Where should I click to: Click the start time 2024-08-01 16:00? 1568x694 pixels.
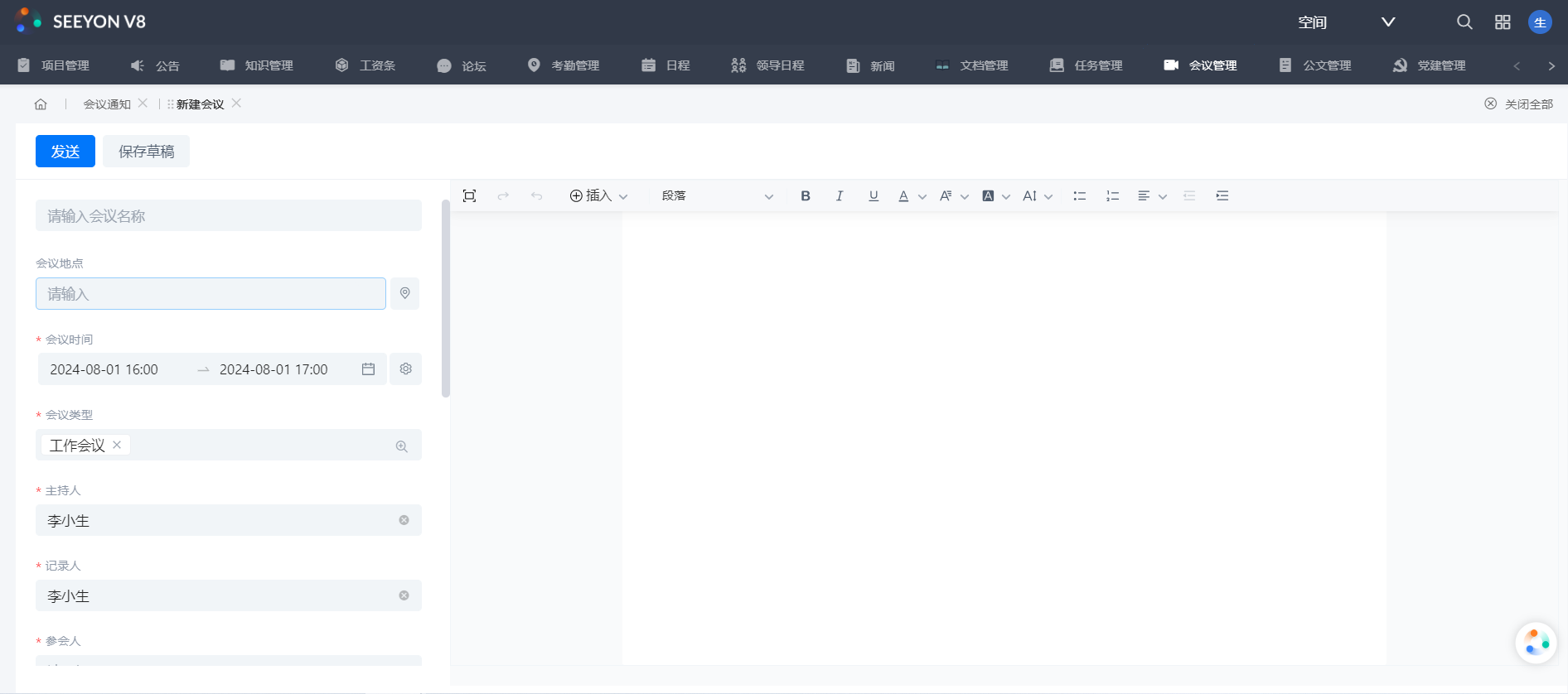tap(104, 369)
